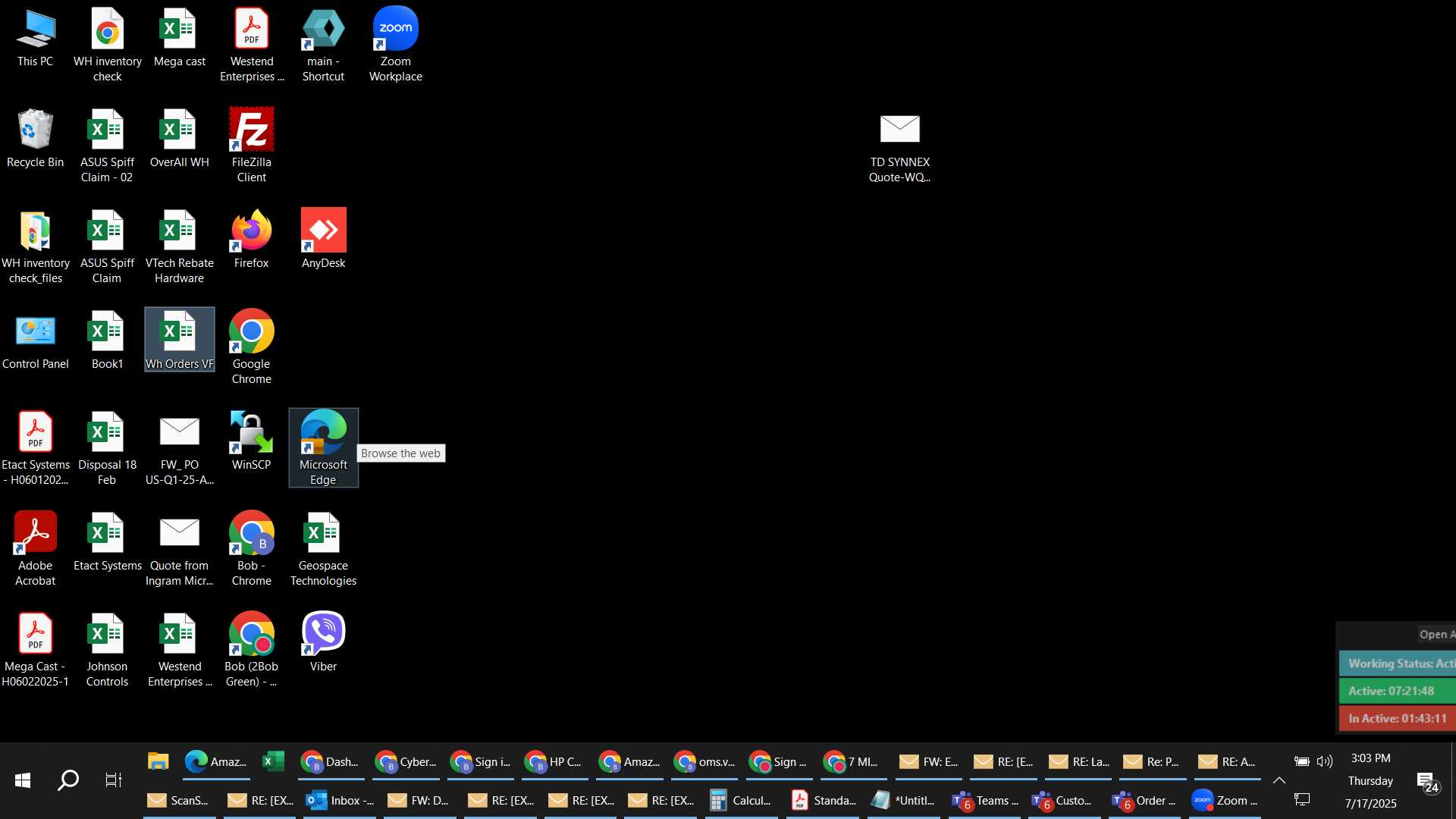Image resolution: width=1456 pixels, height=819 pixels.
Task: Open Standa... Acrobat taskbar window
Action: pyautogui.click(x=823, y=800)
